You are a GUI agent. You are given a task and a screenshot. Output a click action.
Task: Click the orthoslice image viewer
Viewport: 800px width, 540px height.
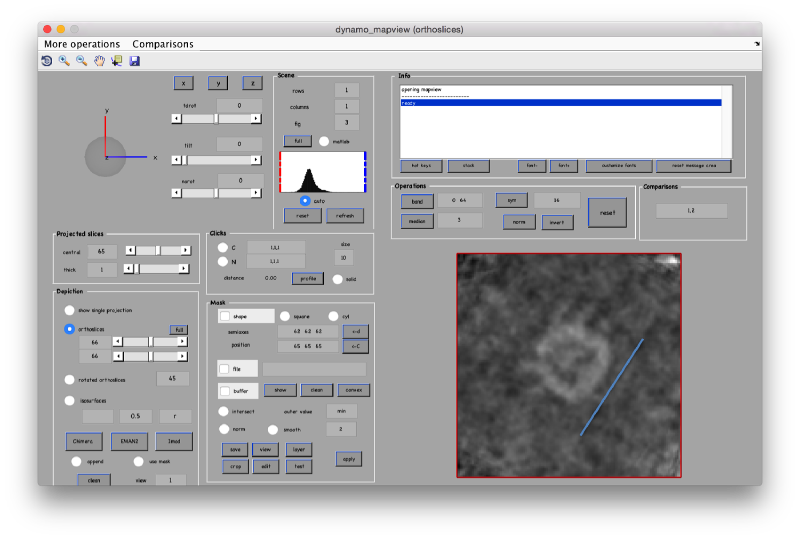(x=569, y=365)
